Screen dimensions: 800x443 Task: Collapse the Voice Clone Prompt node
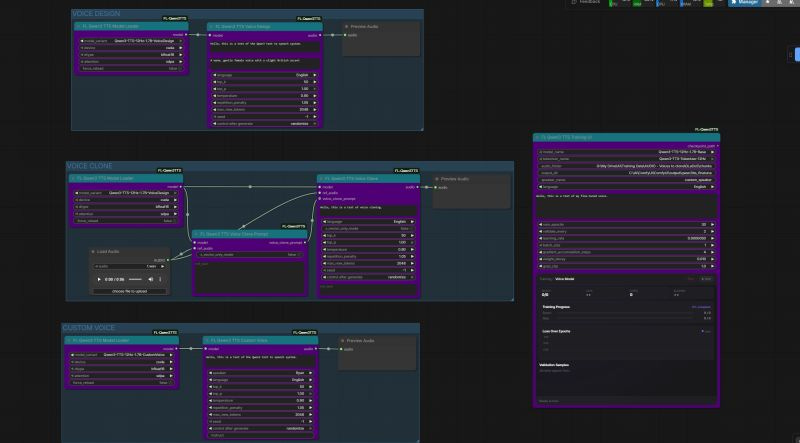click(195, 234)
